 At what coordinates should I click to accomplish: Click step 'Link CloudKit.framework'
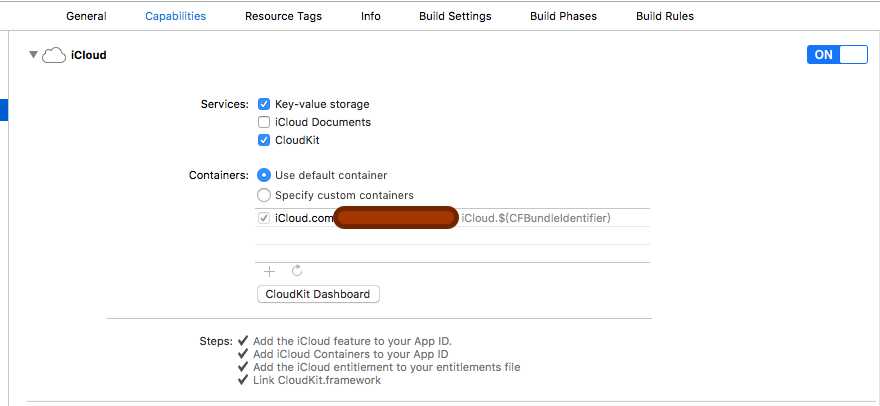[x=317, y=380]
